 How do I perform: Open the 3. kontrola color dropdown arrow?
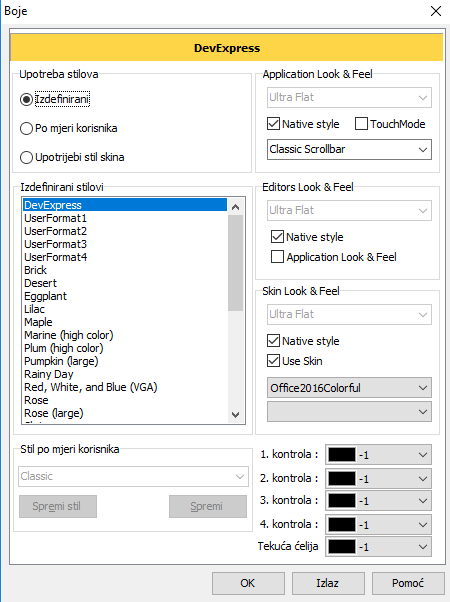(423, 501)
